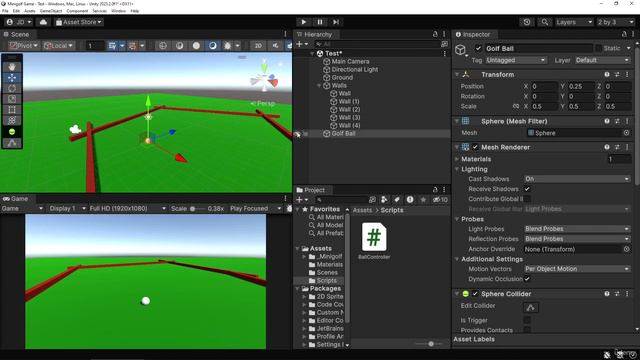This screenshot has height=360, width=640.
Task: Open the File menu
Action: 5,11
